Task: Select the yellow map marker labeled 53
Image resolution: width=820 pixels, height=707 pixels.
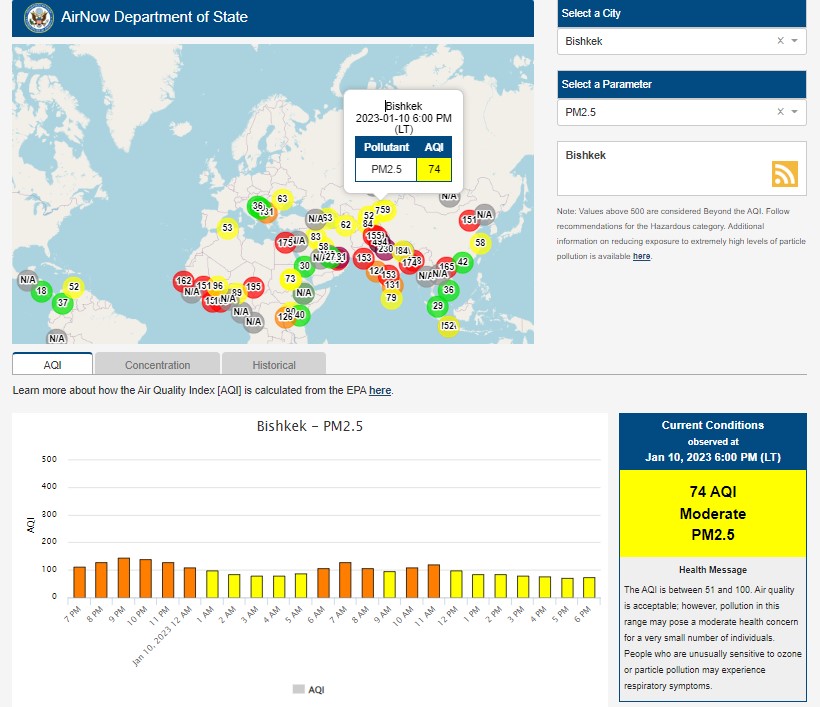Action: point(228,228)
